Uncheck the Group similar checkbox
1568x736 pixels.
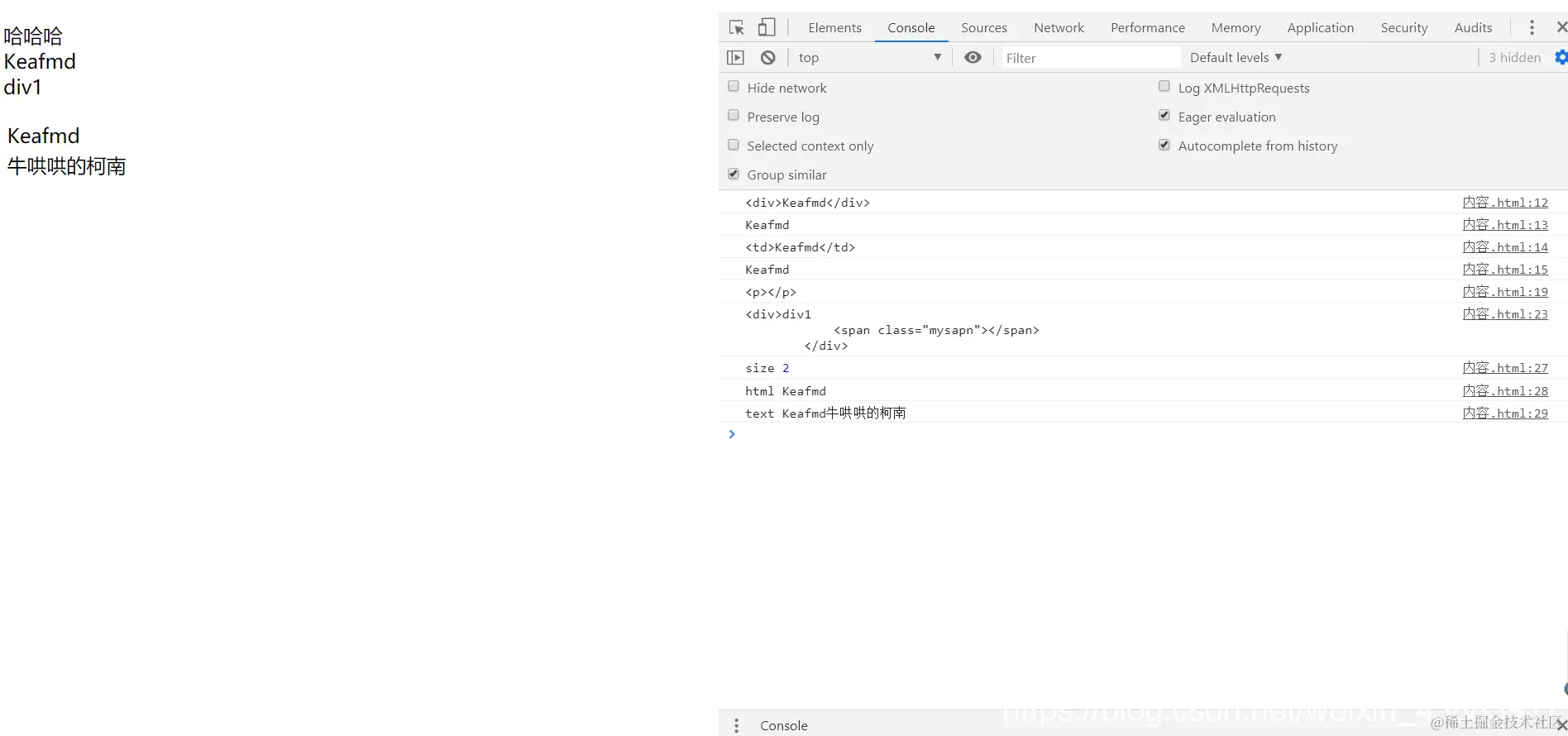(x=734, y=174)
